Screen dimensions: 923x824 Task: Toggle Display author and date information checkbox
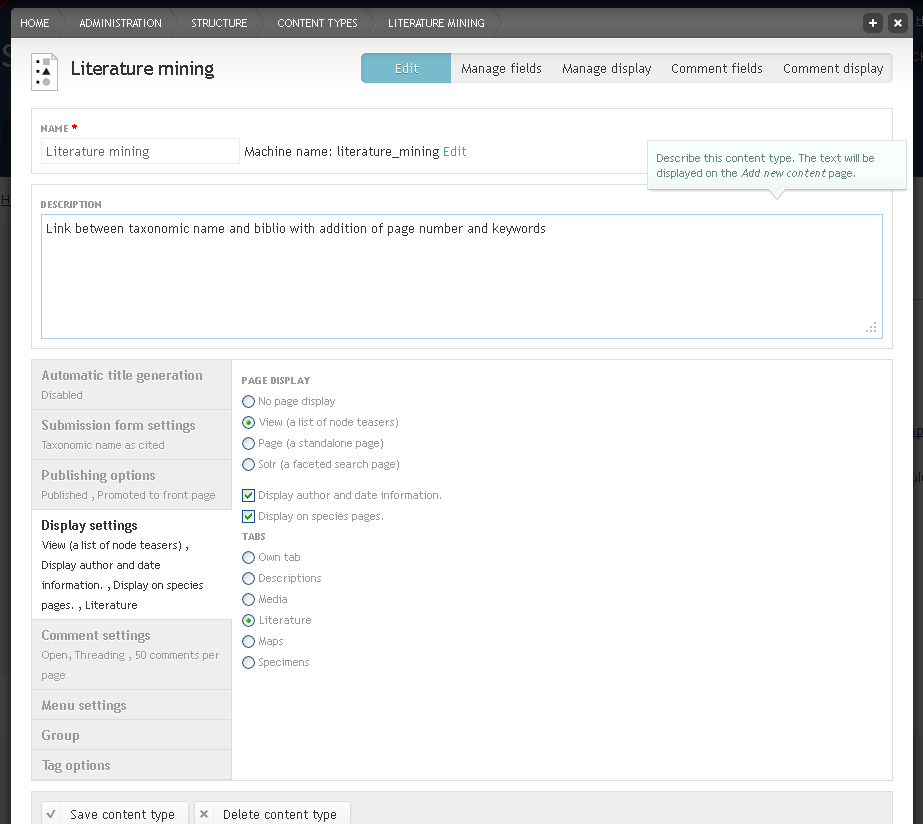[248, 496]
